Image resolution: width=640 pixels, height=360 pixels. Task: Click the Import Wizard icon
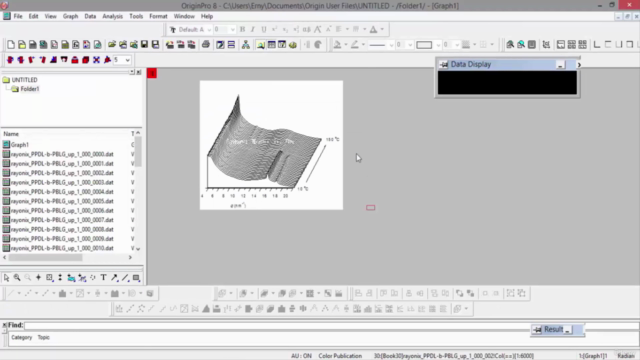click(170, 44)
